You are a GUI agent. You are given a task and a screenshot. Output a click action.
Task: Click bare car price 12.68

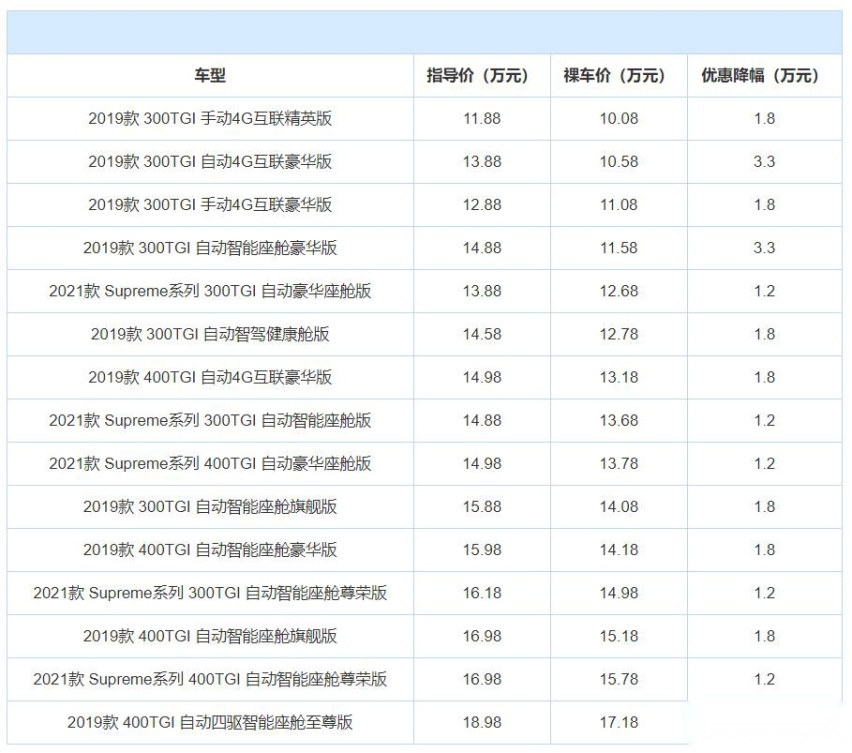[619, 291]
